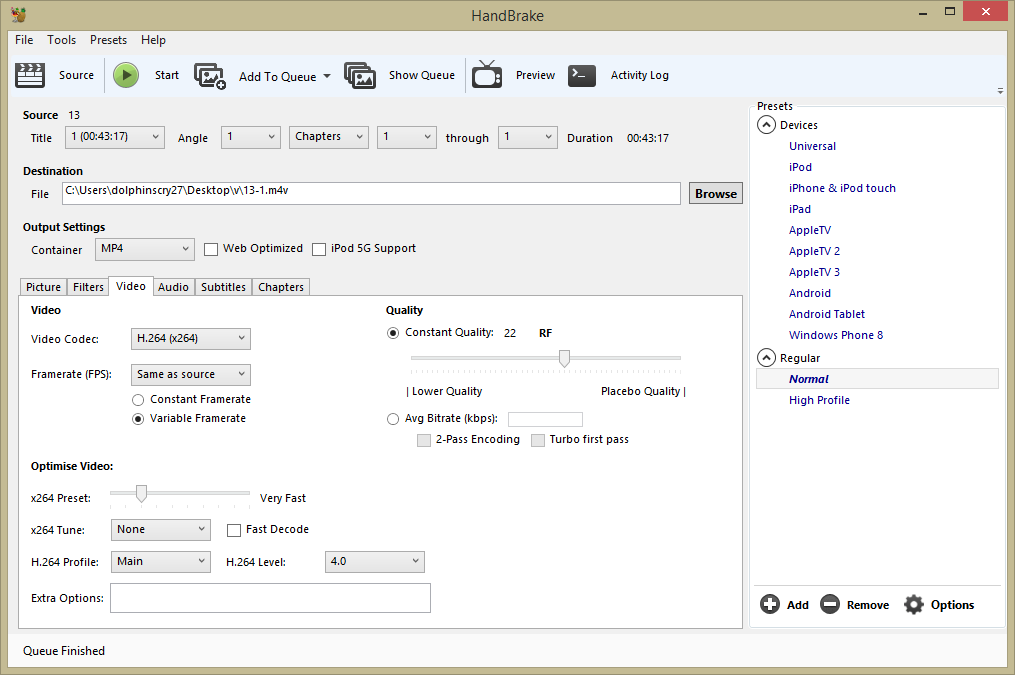Open the Container MP4 dropdown
Viewport: 1015px width, 675px height.
point(145,249)
